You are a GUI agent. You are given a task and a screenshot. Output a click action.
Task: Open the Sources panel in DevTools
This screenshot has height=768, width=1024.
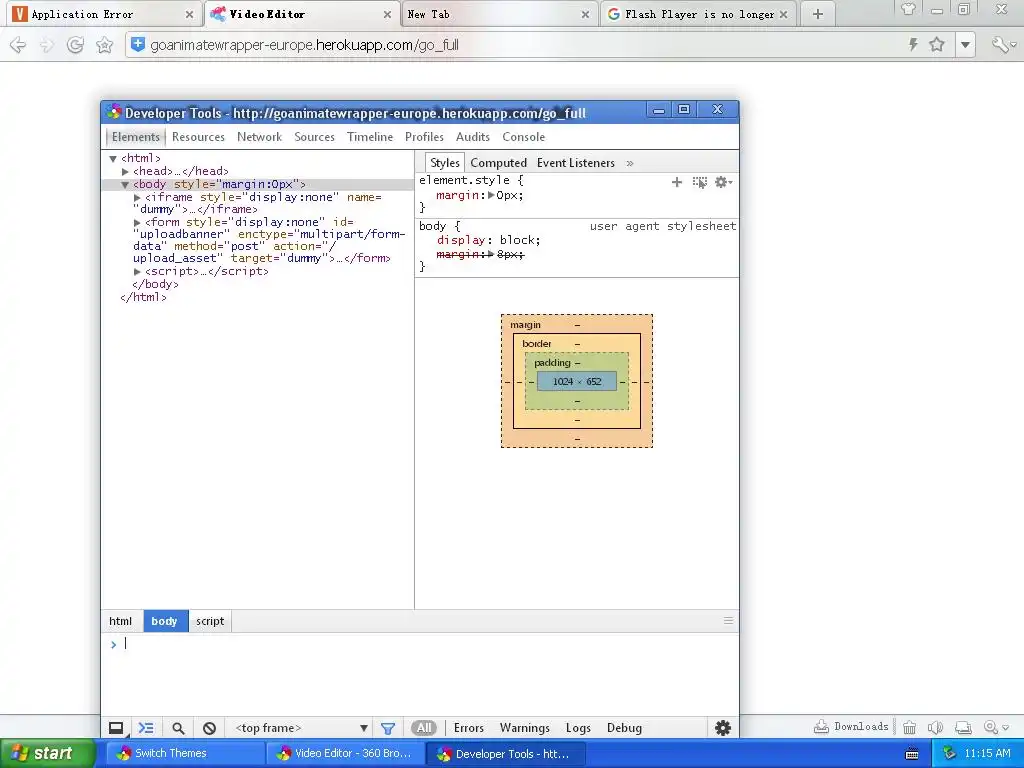(x=314, y=137)
